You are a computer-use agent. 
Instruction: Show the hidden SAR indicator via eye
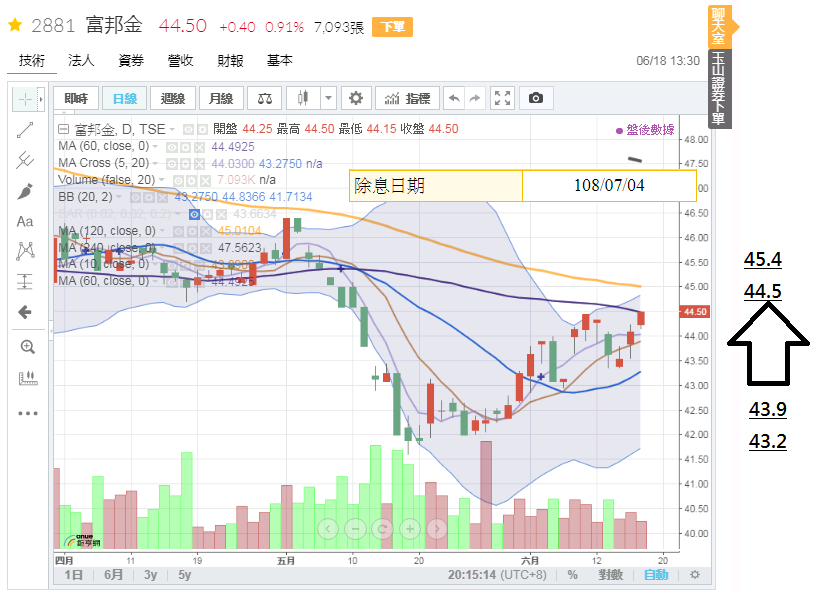194,214
